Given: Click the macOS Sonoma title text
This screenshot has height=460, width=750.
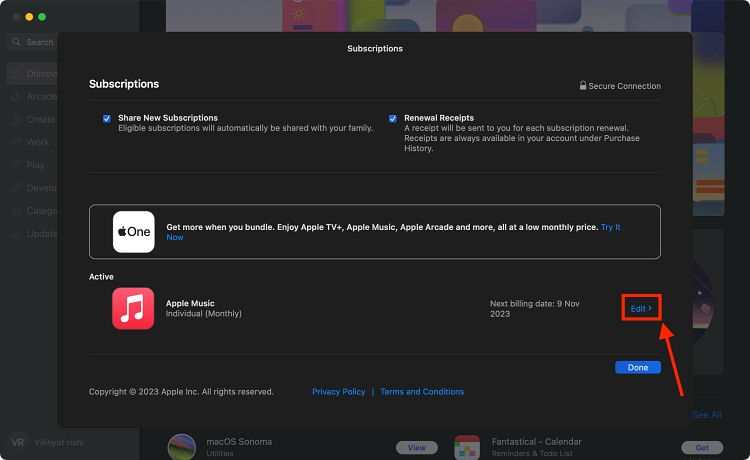Looking at the screenshot, I should coord(239,441).
